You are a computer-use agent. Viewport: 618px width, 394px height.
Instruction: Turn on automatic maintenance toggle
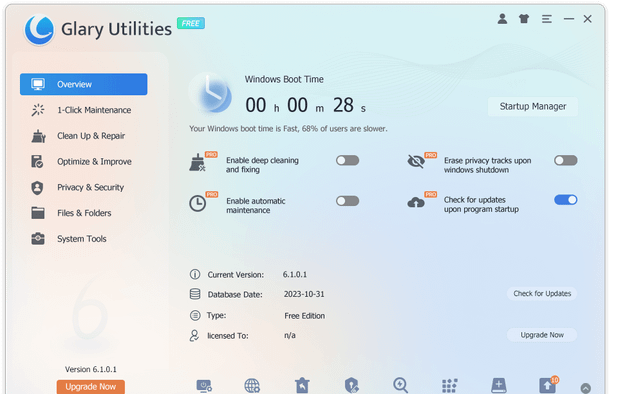(x=347, y=201)
